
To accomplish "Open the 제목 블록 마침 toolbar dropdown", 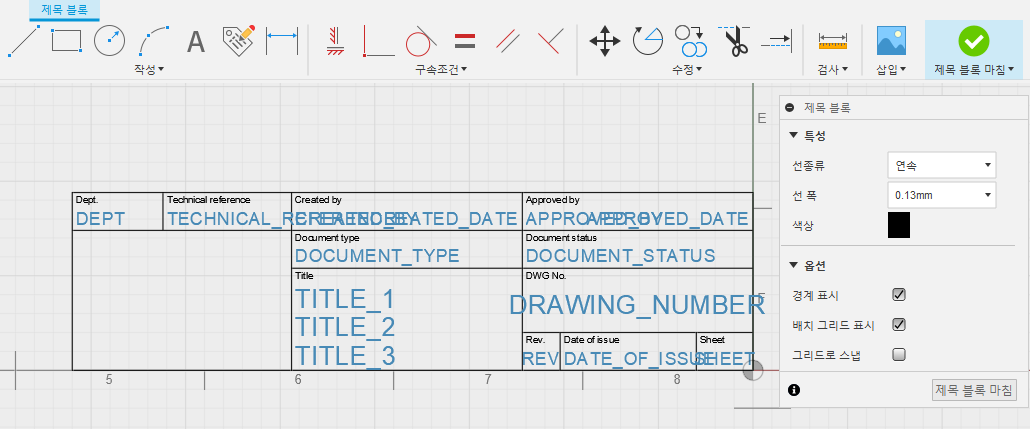I will (x=974, y=70).
